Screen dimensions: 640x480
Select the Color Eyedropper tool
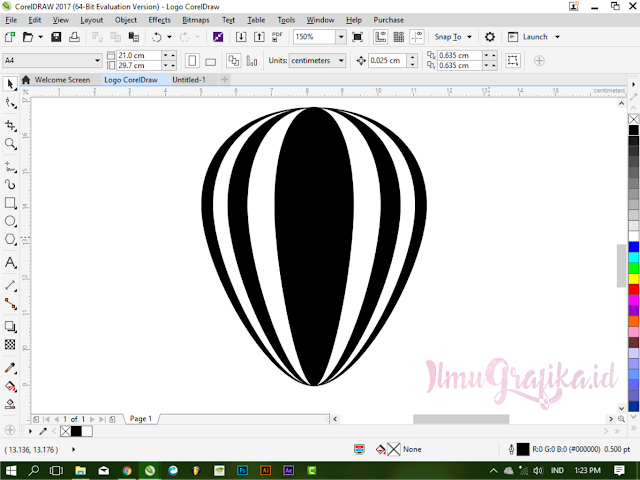[x=10, y=368]
